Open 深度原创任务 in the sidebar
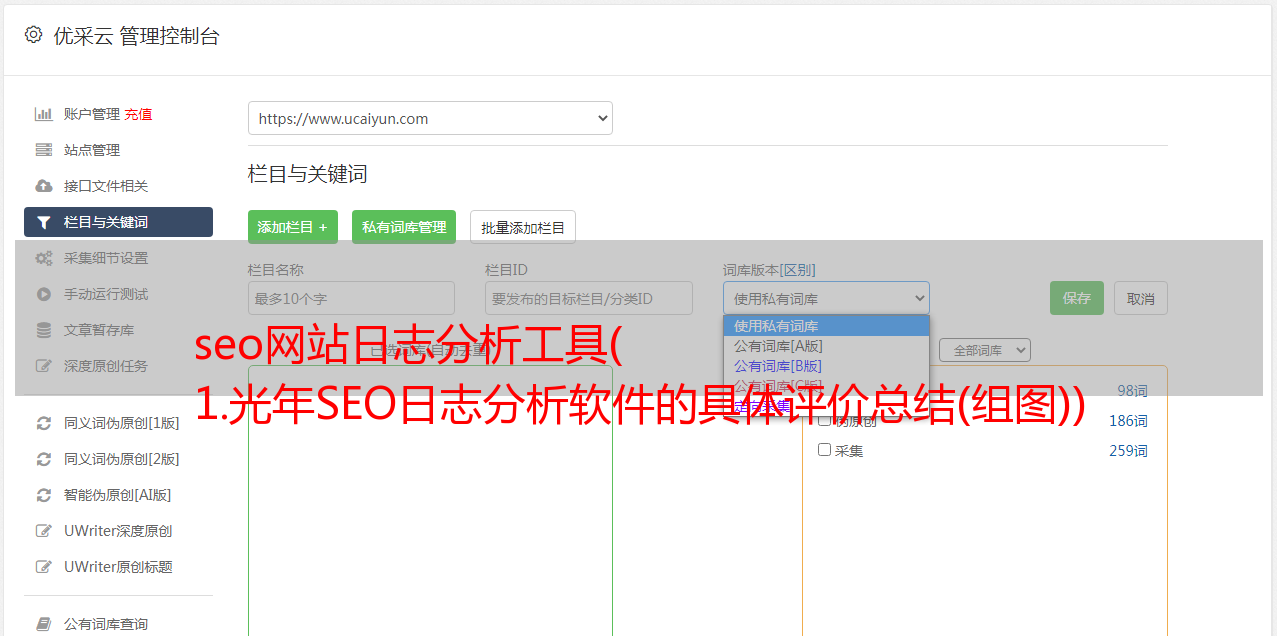This screenshot has height=636, width=1277. [x=106, y=366]
